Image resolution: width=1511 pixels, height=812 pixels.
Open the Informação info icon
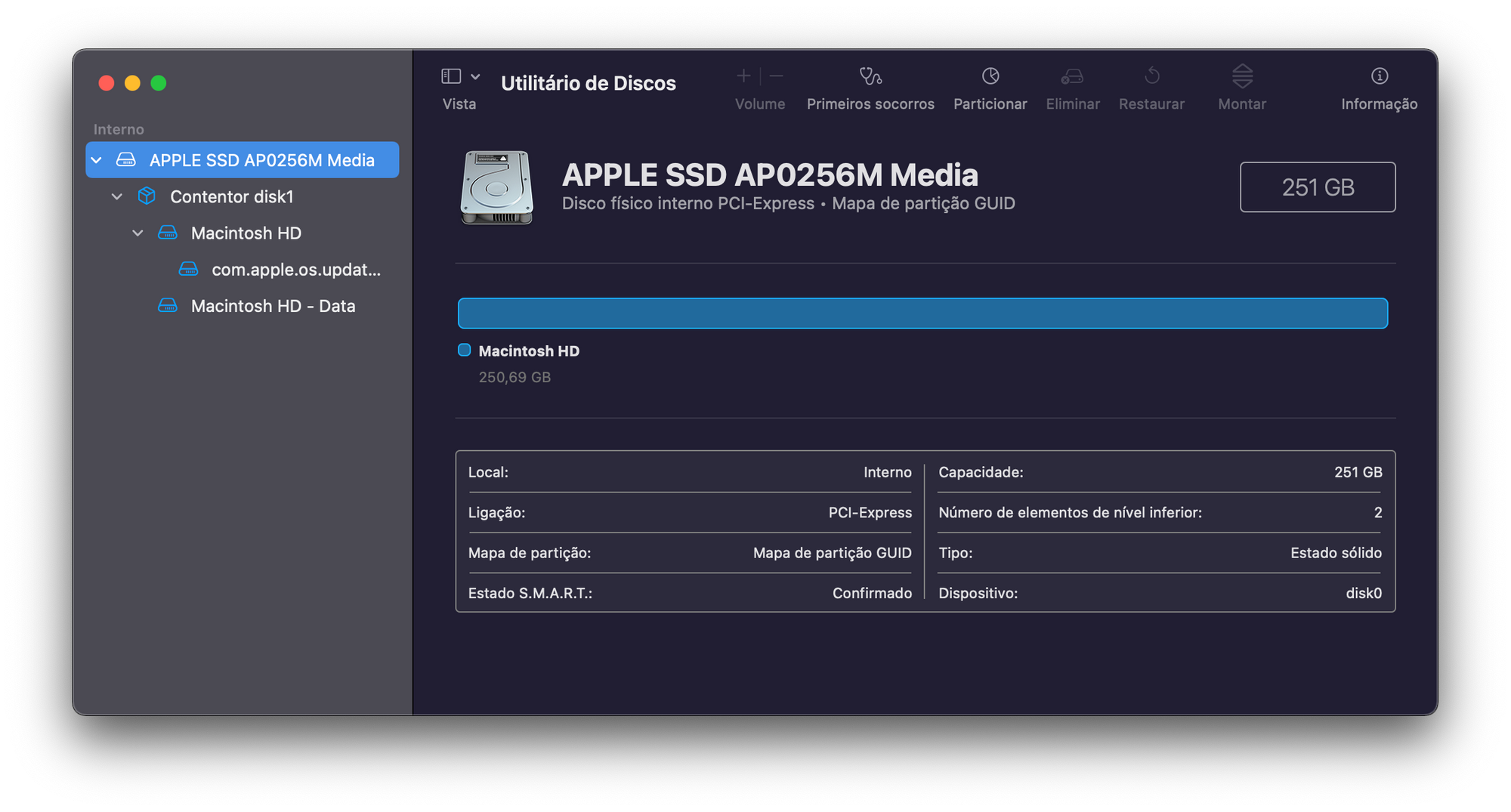point(1380,76)
